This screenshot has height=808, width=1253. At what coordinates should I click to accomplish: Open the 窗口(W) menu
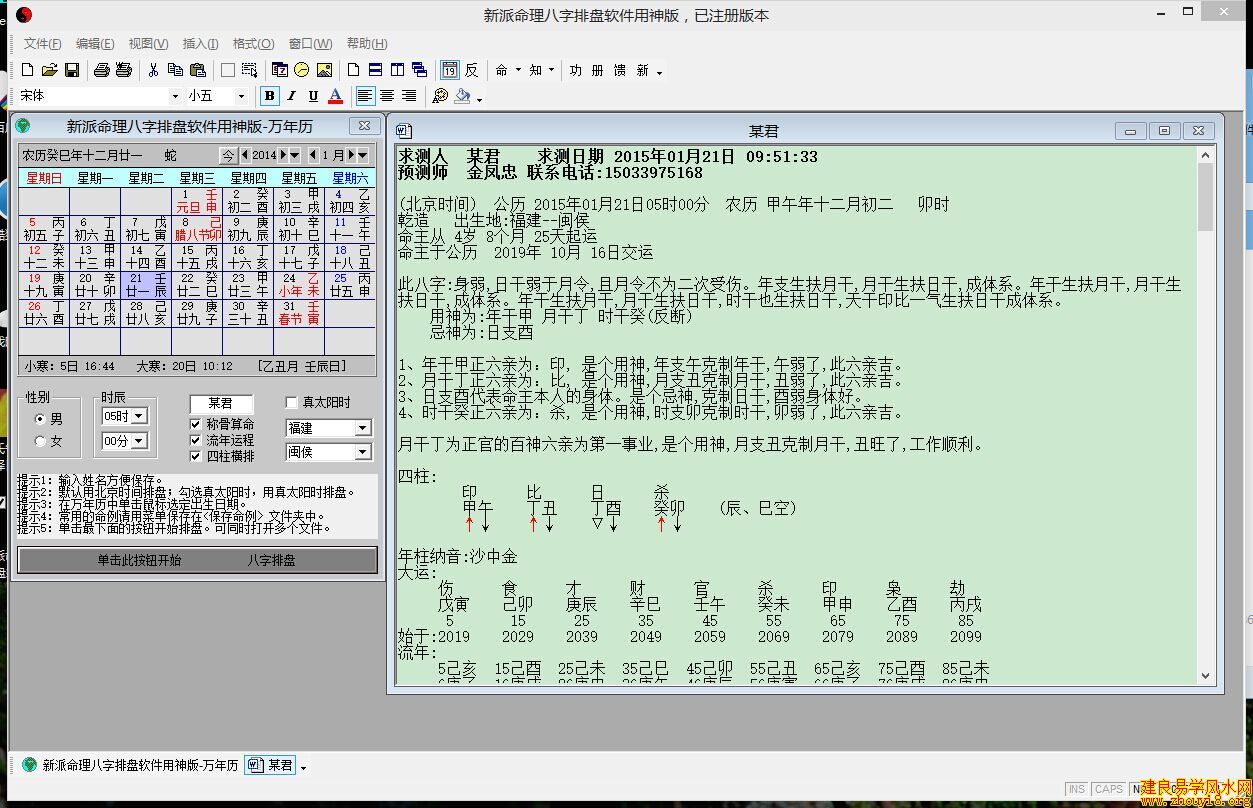(310, 44)
